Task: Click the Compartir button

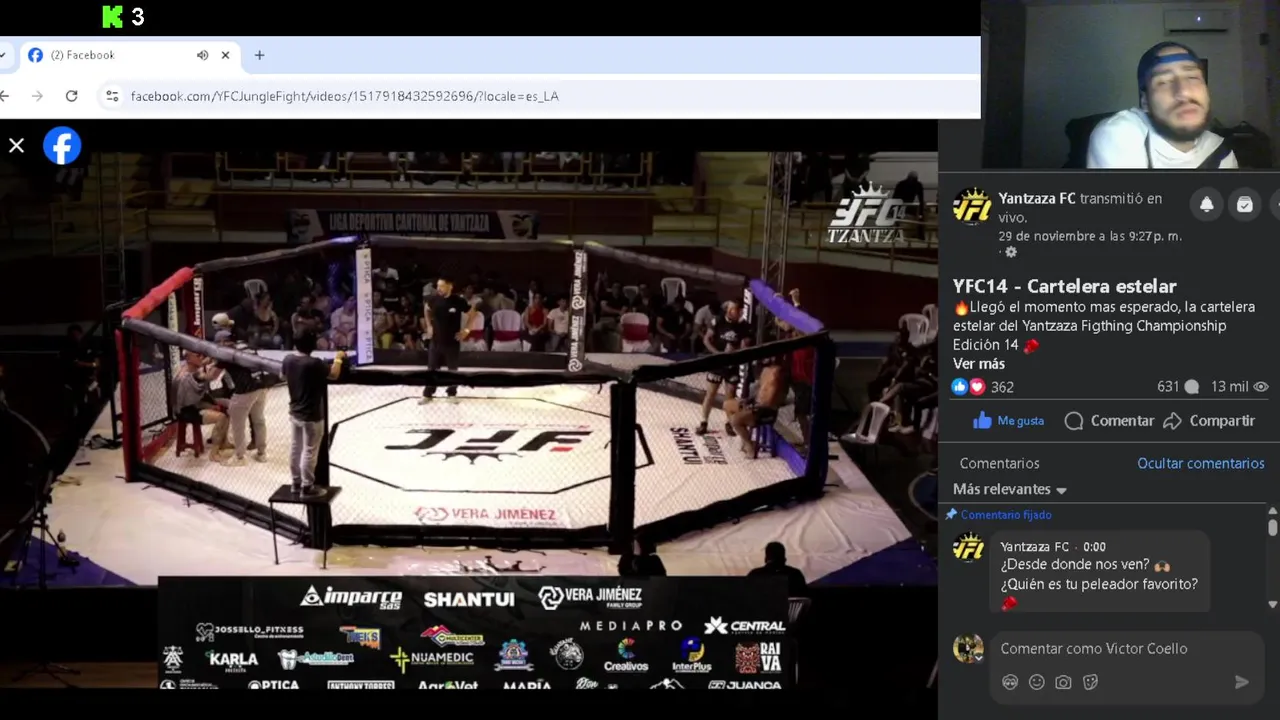Action: coord(1209,421)
